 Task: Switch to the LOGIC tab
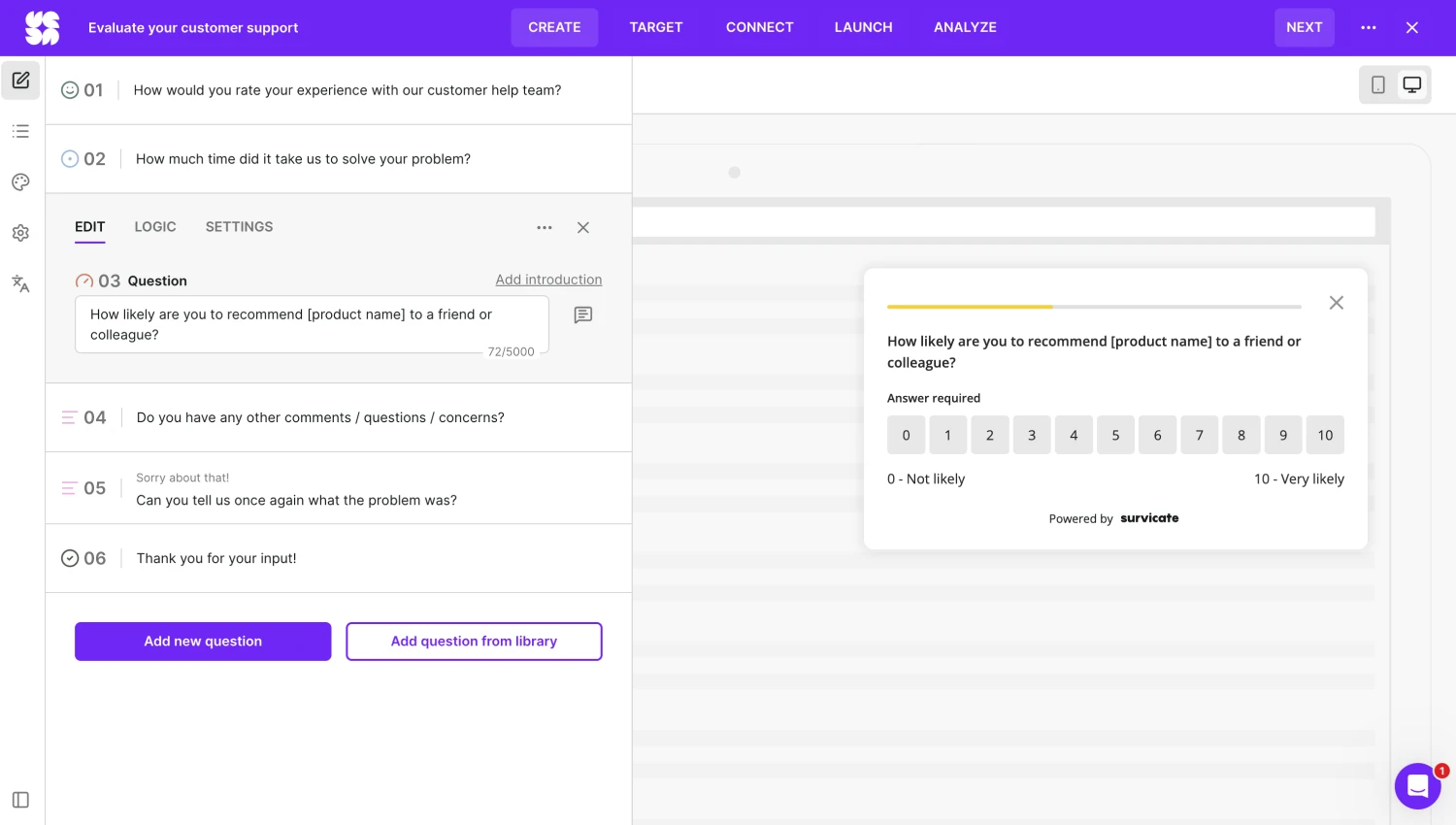[x=155, y=227]
